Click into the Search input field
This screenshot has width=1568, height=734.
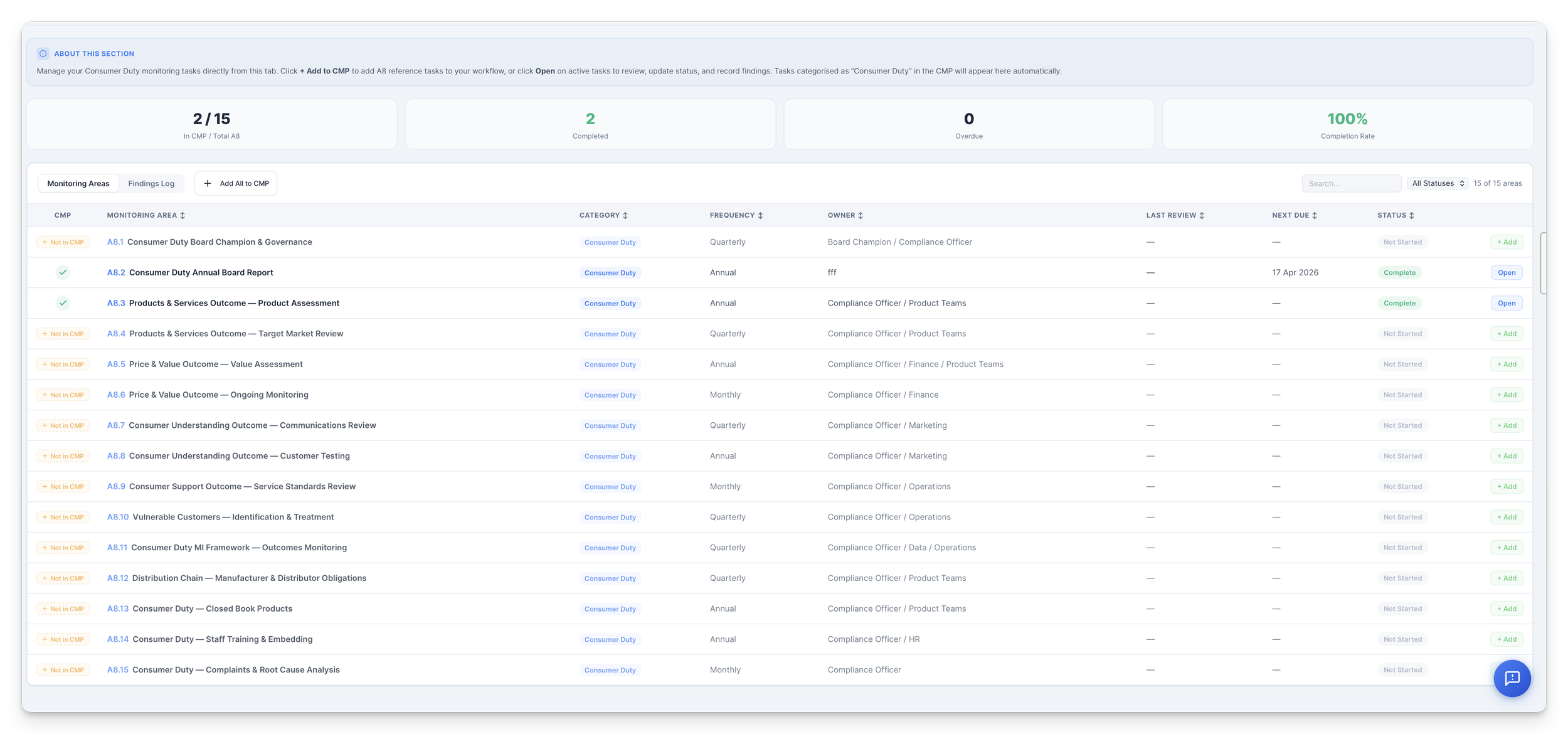(x=1351, y=184)
